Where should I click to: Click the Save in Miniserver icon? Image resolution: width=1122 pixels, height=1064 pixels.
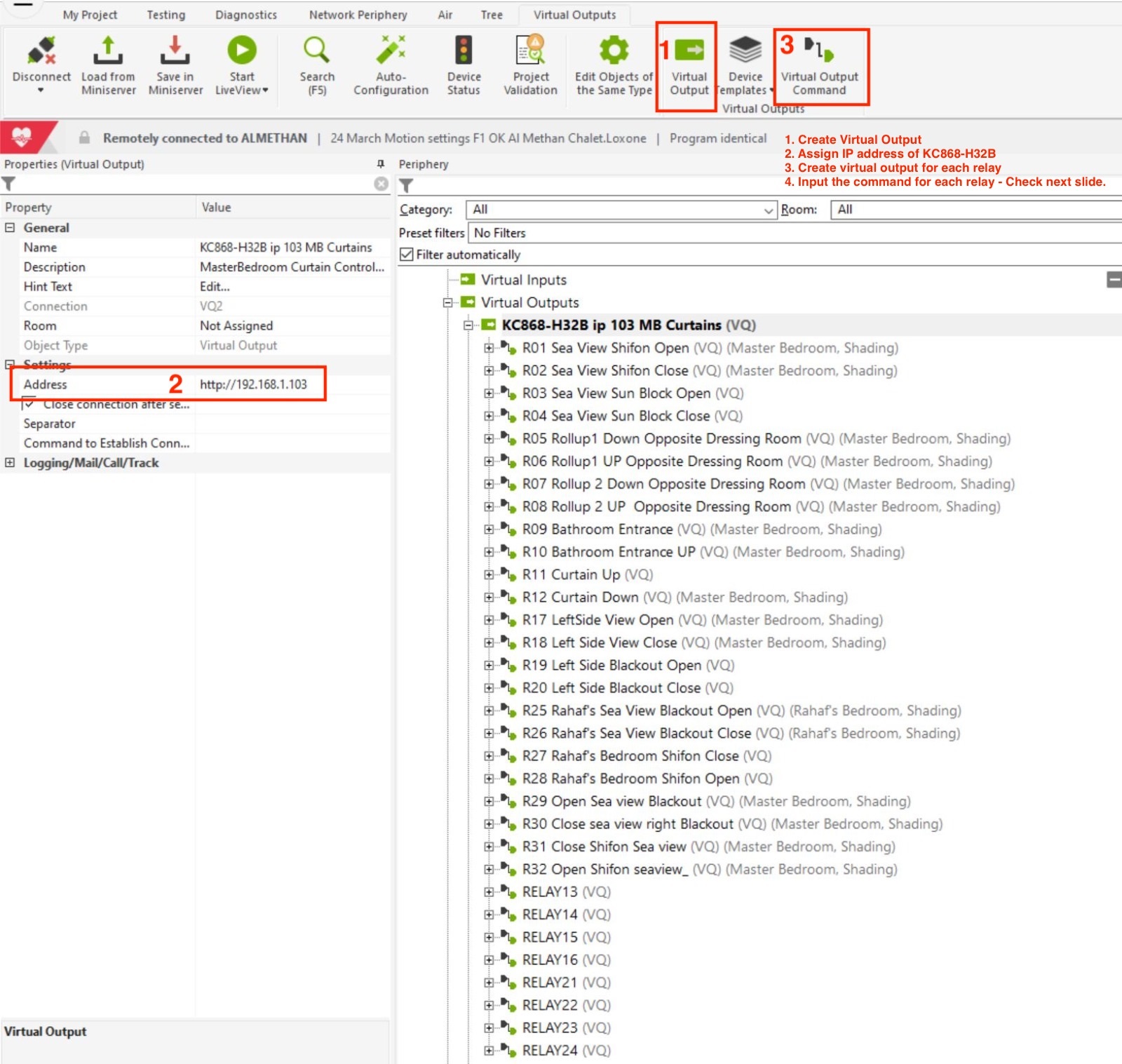coord(175,52)
